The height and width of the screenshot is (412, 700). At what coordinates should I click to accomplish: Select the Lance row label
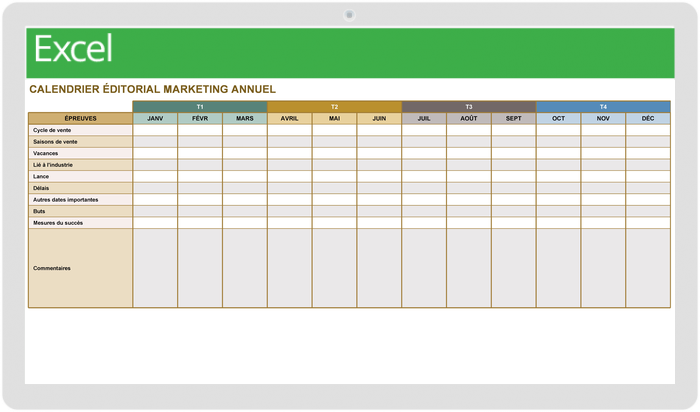80,176
